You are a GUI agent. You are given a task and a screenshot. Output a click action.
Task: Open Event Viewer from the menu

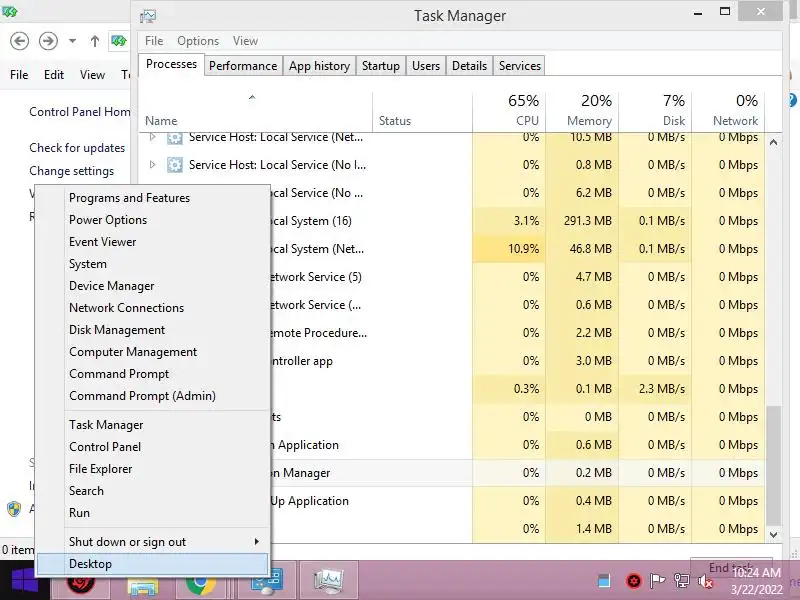point(103,242)
